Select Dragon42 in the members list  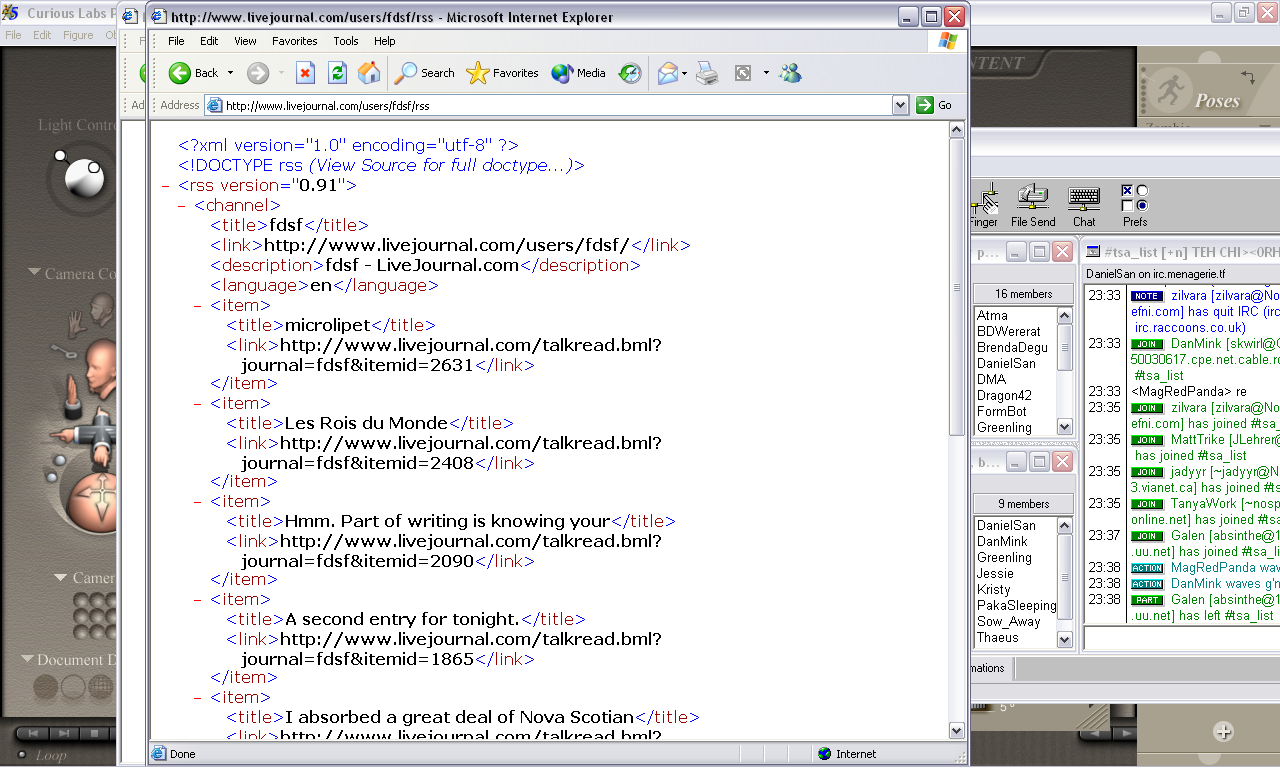pyautogui.click(x=1002, y=395)
